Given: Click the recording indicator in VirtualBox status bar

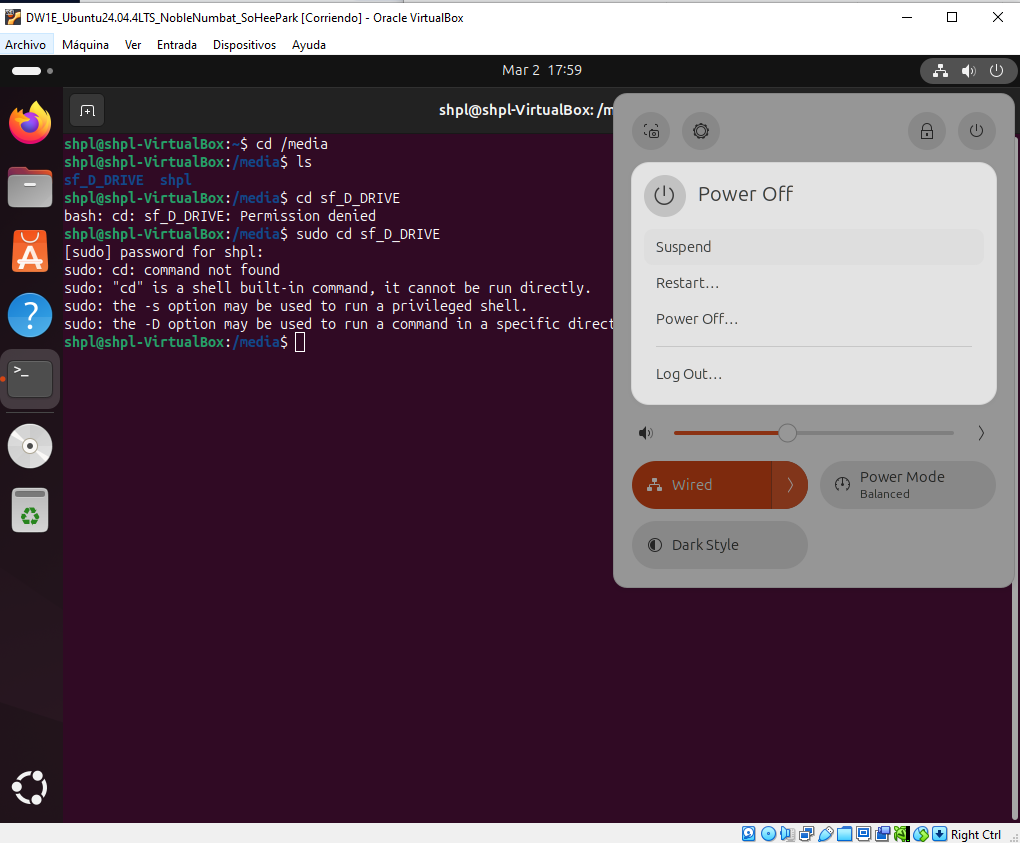Looking at the screenshot, I should point(883,833).
